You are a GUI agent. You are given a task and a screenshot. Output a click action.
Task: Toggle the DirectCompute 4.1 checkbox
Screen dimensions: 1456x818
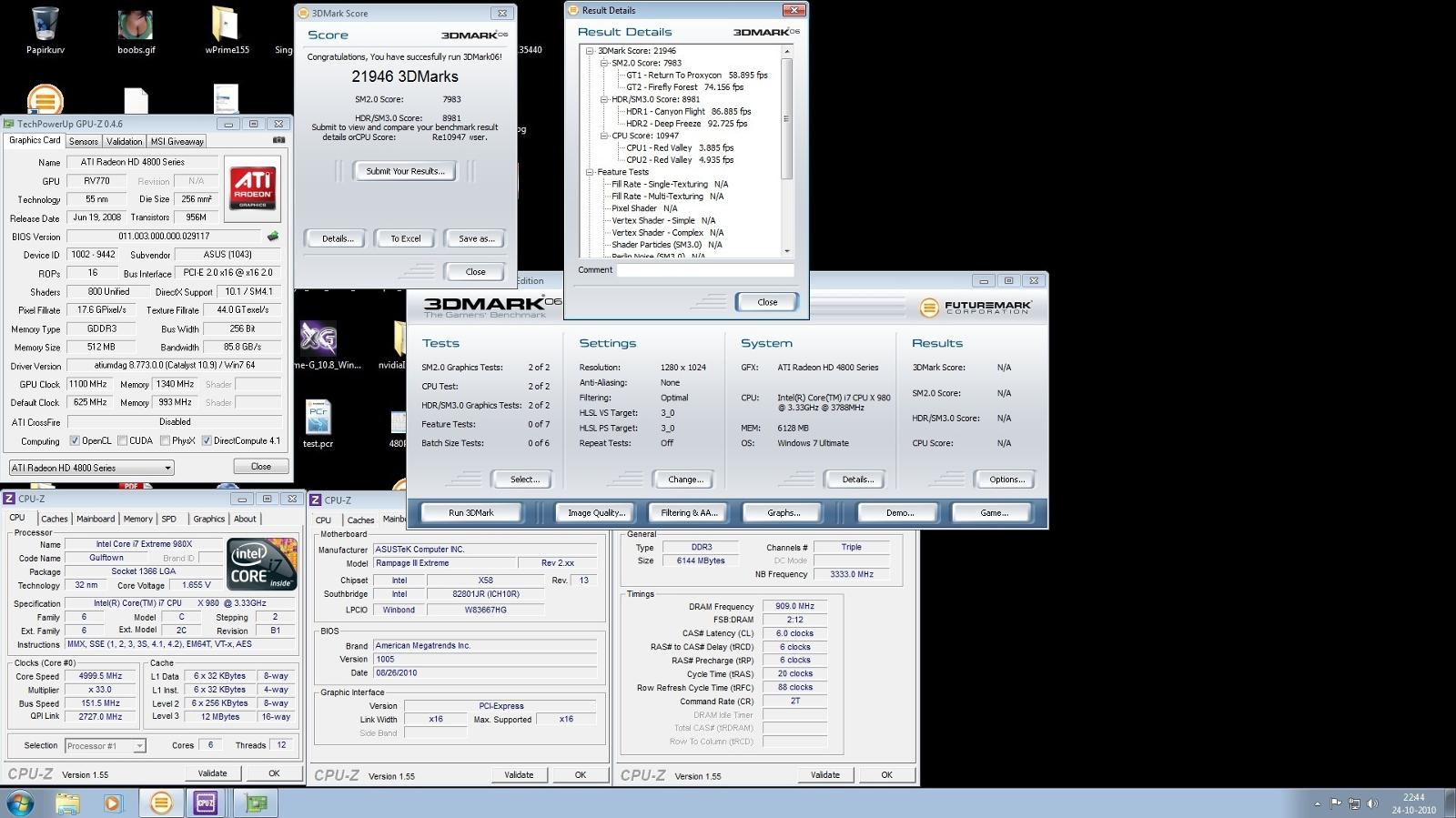[x=207, y=440]
